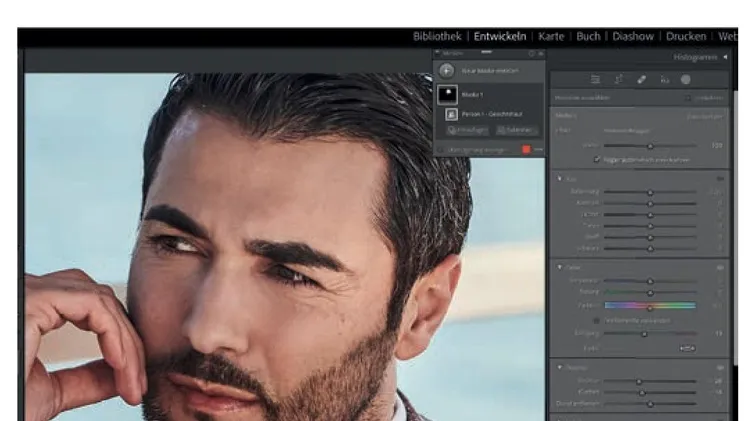Click the Hinzufügen button in Masks panel
This screenshot has height=421, width=750.
click(466, 130)
